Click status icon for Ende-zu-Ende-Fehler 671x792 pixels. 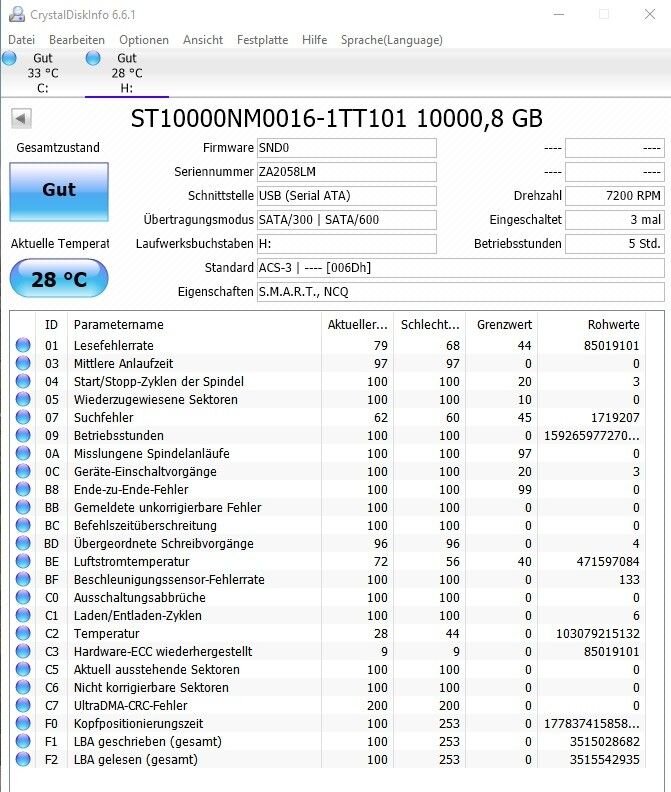(23, 489)
